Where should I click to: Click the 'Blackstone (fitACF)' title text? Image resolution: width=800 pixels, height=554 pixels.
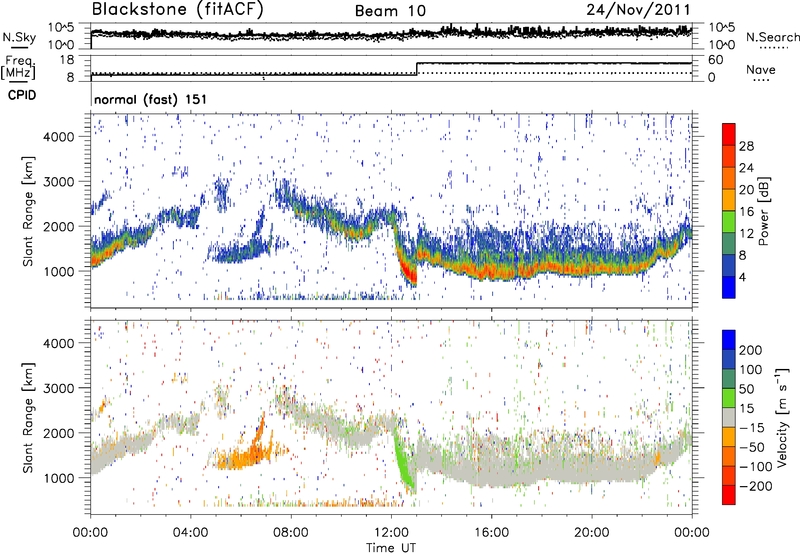pos(177,9)
